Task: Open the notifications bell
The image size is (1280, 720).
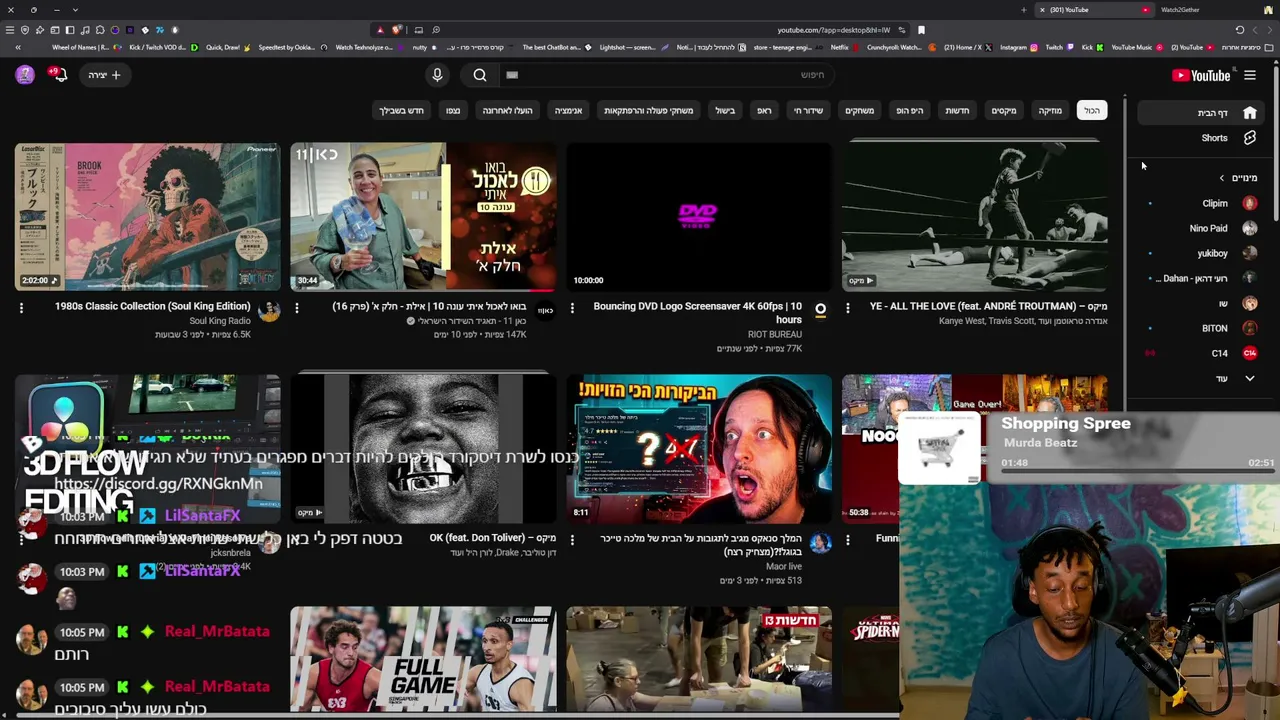Action: (x=59, y=75)
